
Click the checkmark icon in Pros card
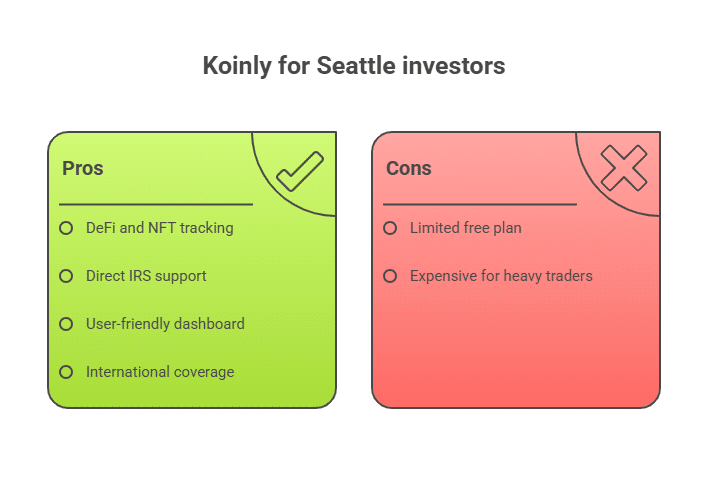pyautogui.click(x=300, y=172)
